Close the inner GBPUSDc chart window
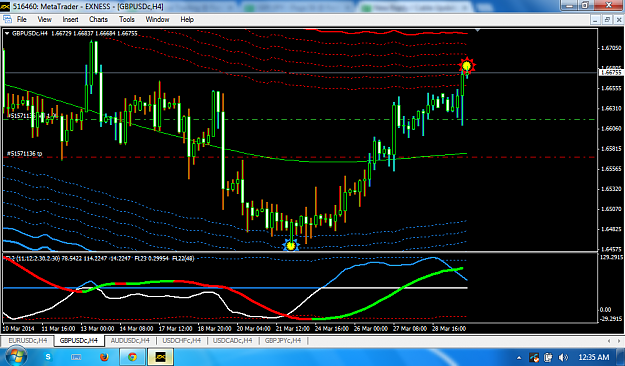 619,20
